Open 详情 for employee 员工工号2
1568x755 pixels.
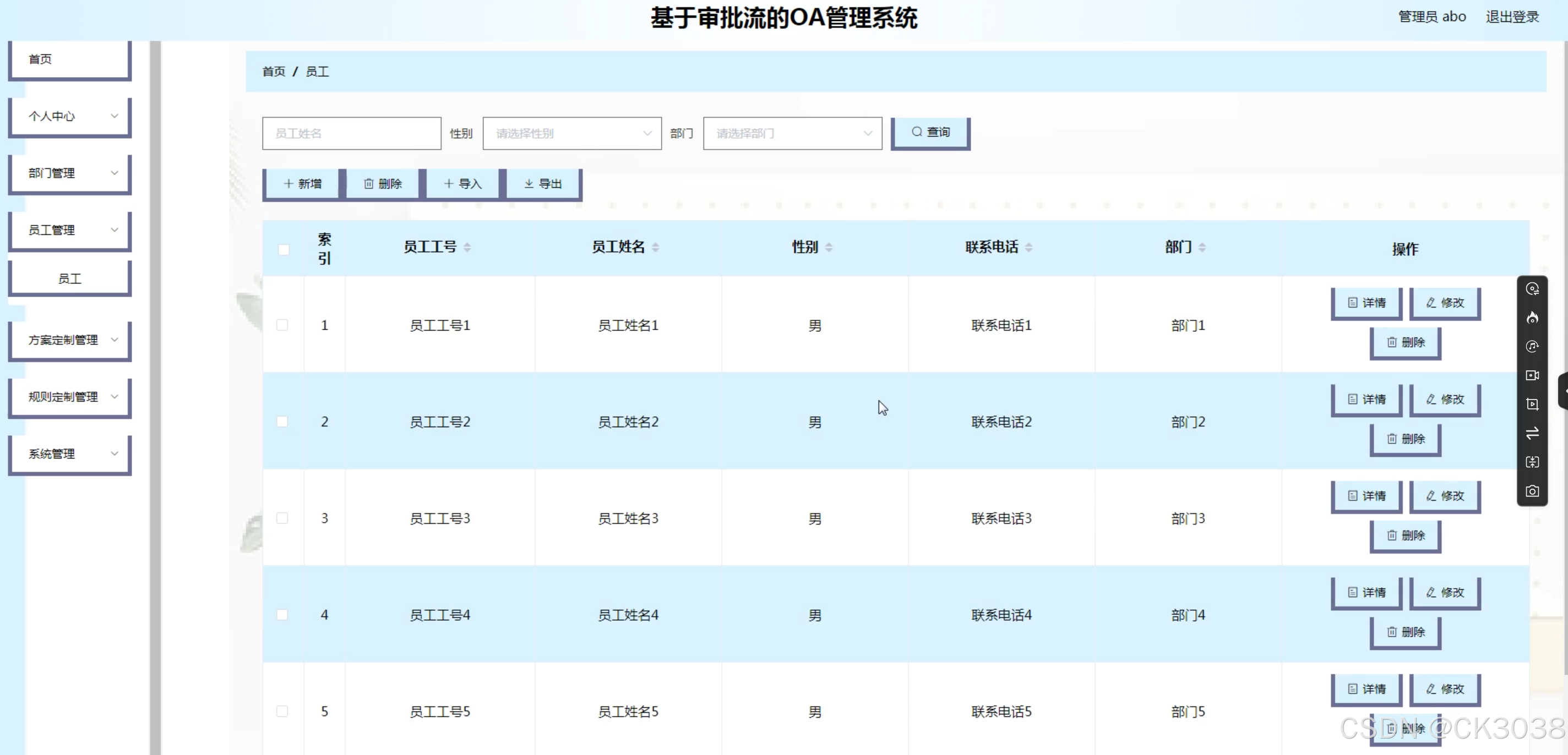pyautogui.click(x=1366, y=399)
